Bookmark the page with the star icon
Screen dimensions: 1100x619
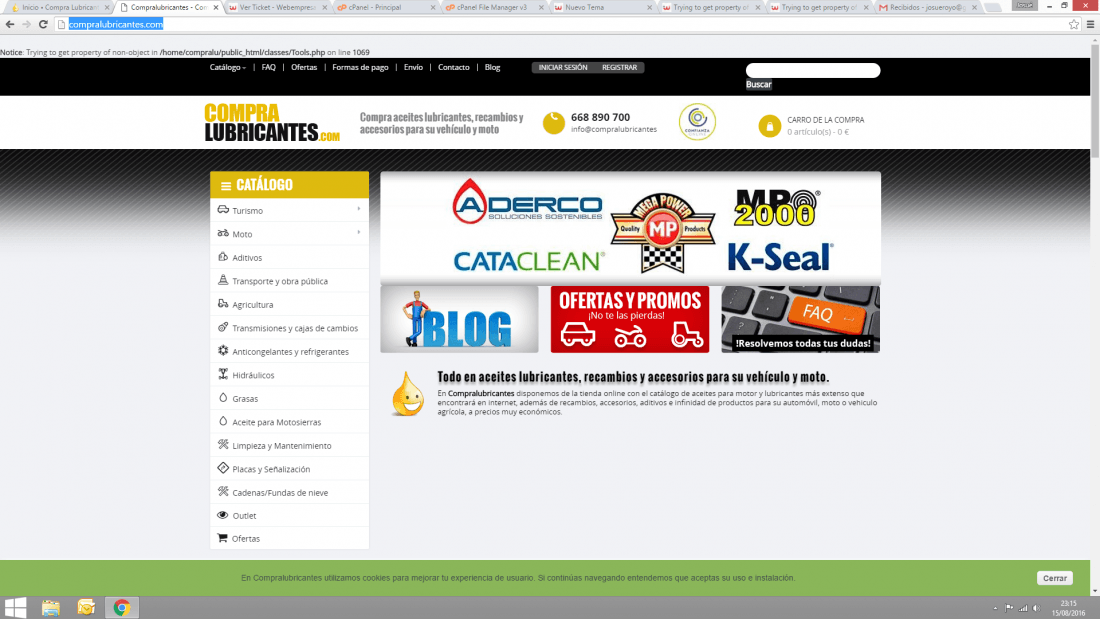click(1074, 25)
